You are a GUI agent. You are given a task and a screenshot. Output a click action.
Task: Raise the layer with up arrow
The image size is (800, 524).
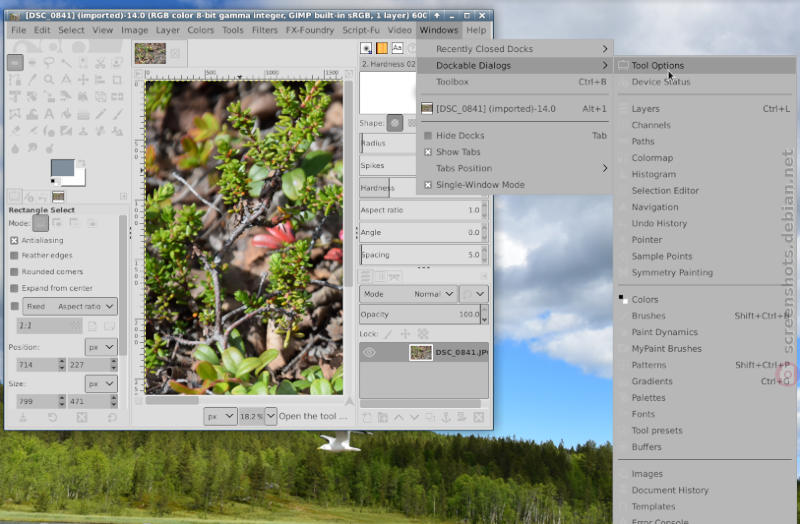[398, 418]
